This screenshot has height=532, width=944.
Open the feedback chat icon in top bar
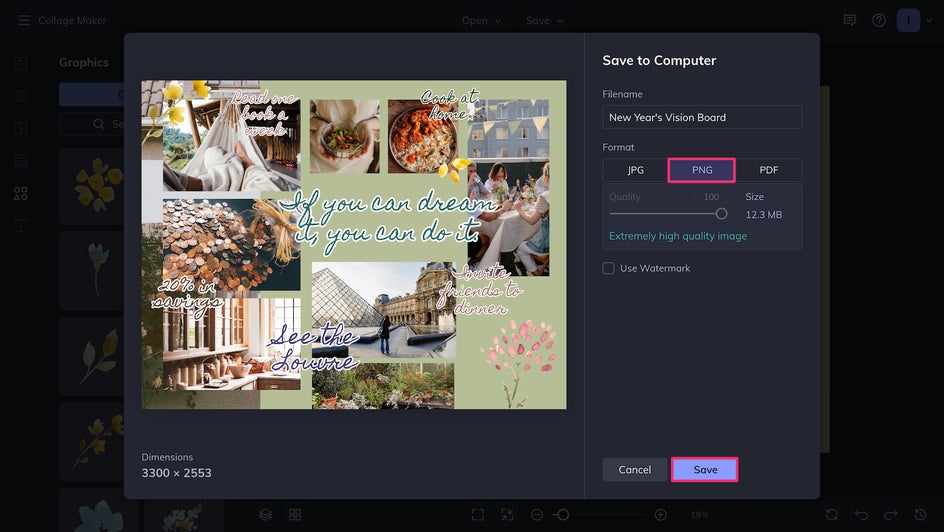[x=849, y=20]
